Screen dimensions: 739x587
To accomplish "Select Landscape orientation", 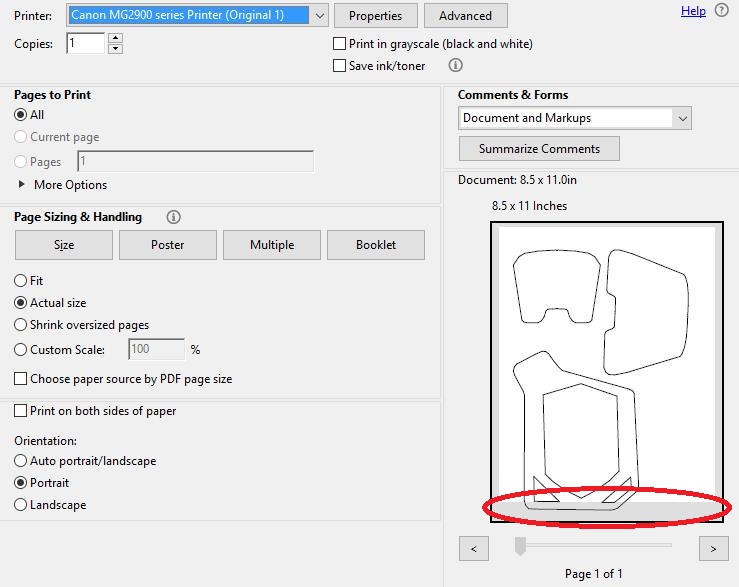I will point(21,505).
